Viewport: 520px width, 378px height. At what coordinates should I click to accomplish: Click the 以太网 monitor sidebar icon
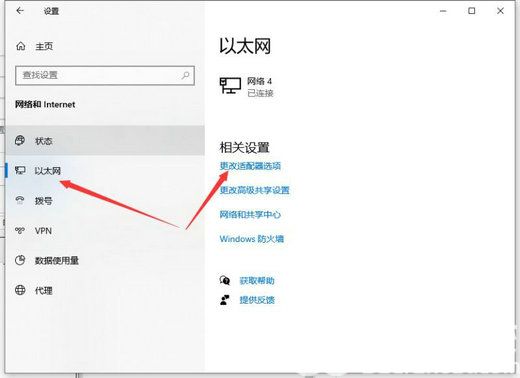click(x=20, y=171)
